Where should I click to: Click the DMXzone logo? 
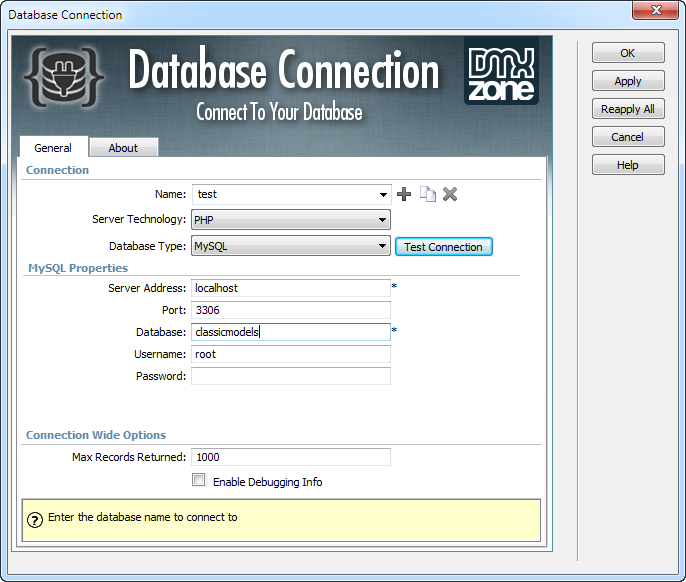coord(501,71)
